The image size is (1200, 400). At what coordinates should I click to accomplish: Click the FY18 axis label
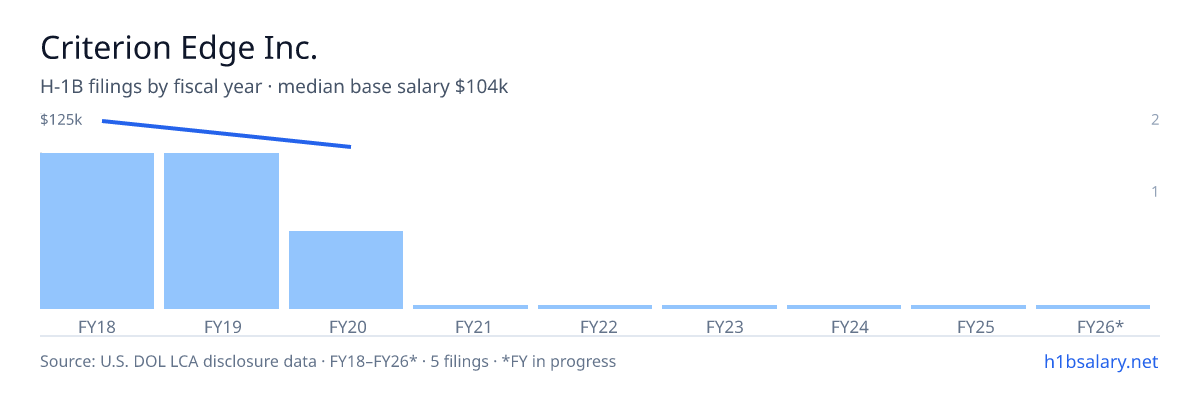[97, 326]
